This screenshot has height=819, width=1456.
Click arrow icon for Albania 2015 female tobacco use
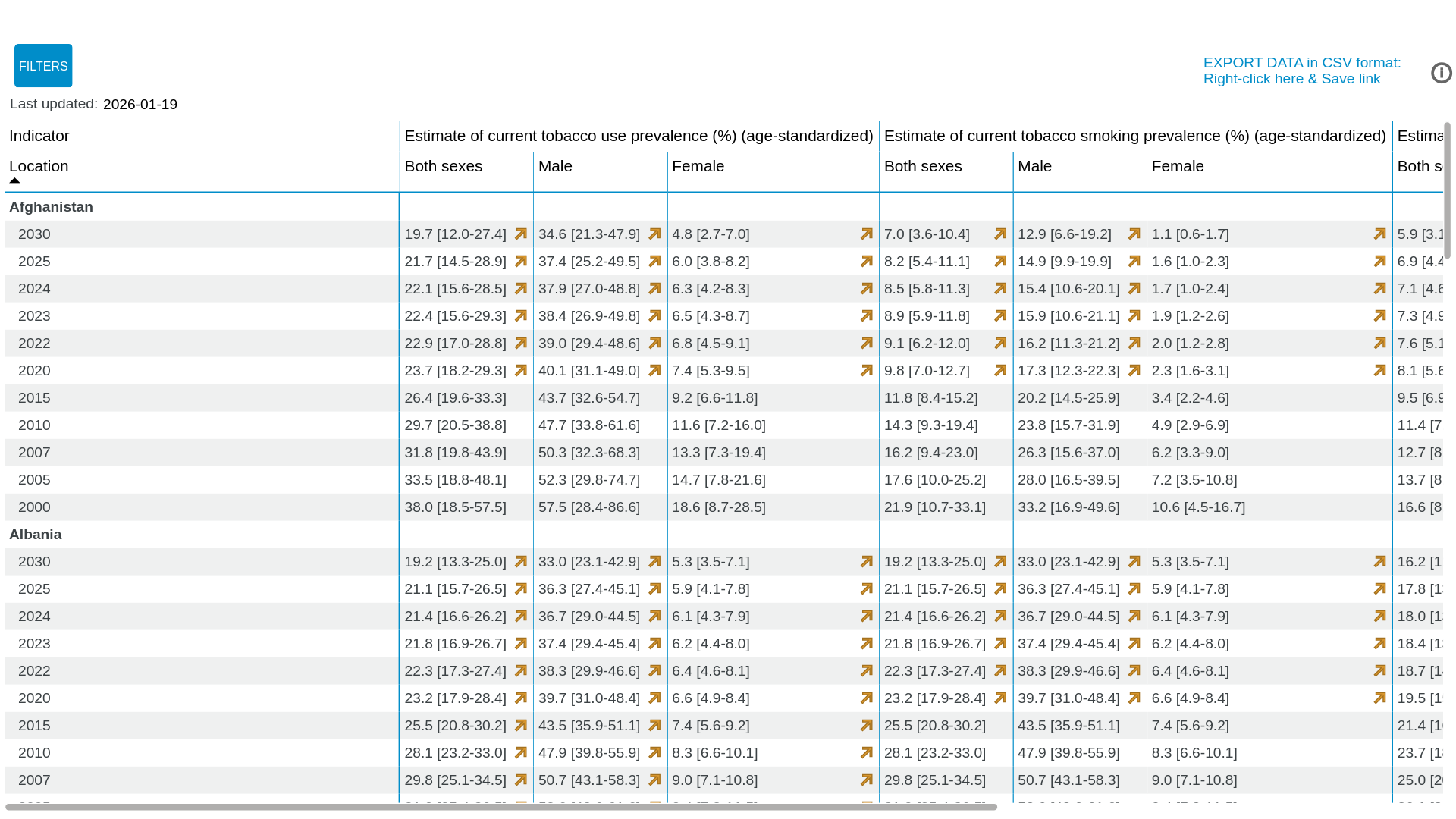[x=867, y=726]
